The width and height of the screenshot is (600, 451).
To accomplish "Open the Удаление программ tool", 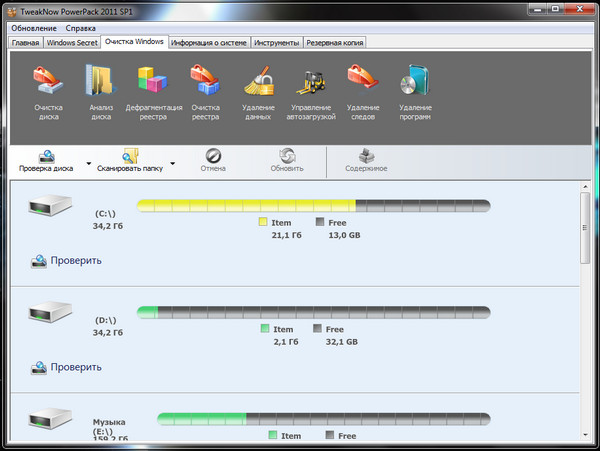I will coord(416,93).
